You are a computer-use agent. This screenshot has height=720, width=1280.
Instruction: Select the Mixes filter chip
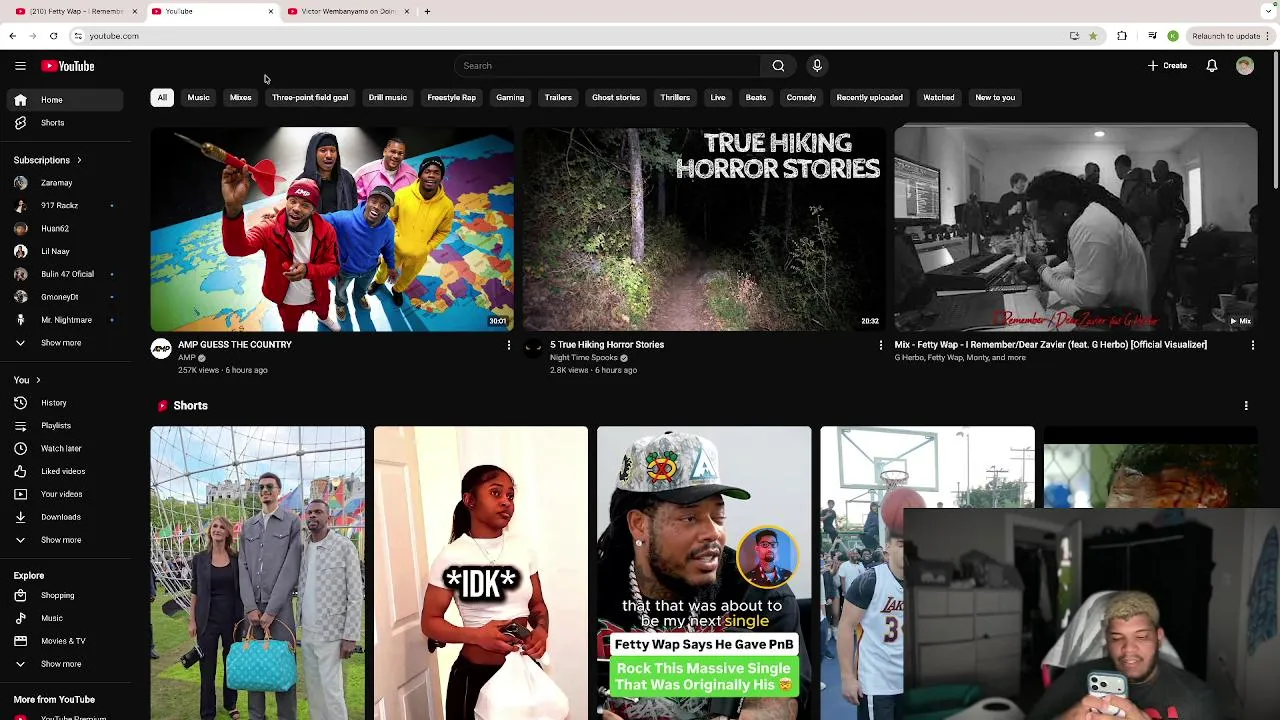[240, 98]
